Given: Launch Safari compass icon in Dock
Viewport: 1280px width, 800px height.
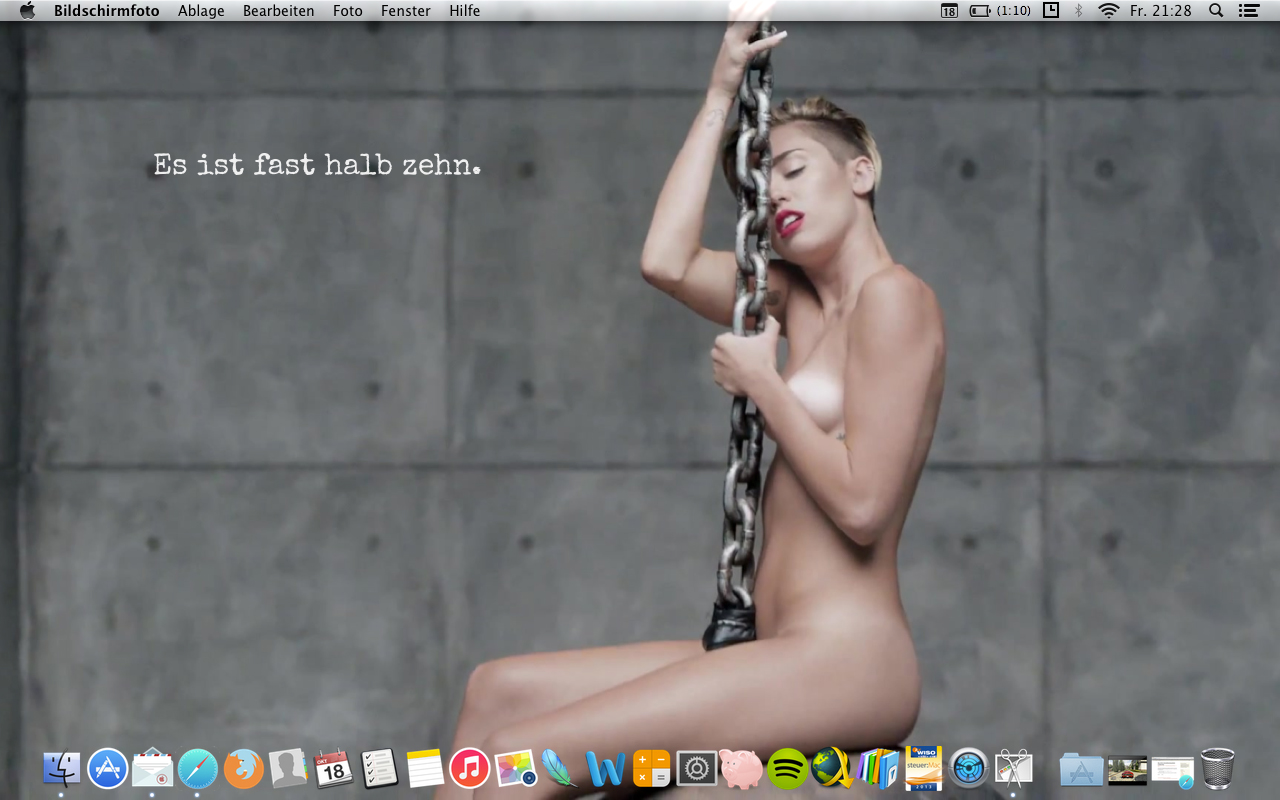Looking at the screenshot, I should [198, 769].
